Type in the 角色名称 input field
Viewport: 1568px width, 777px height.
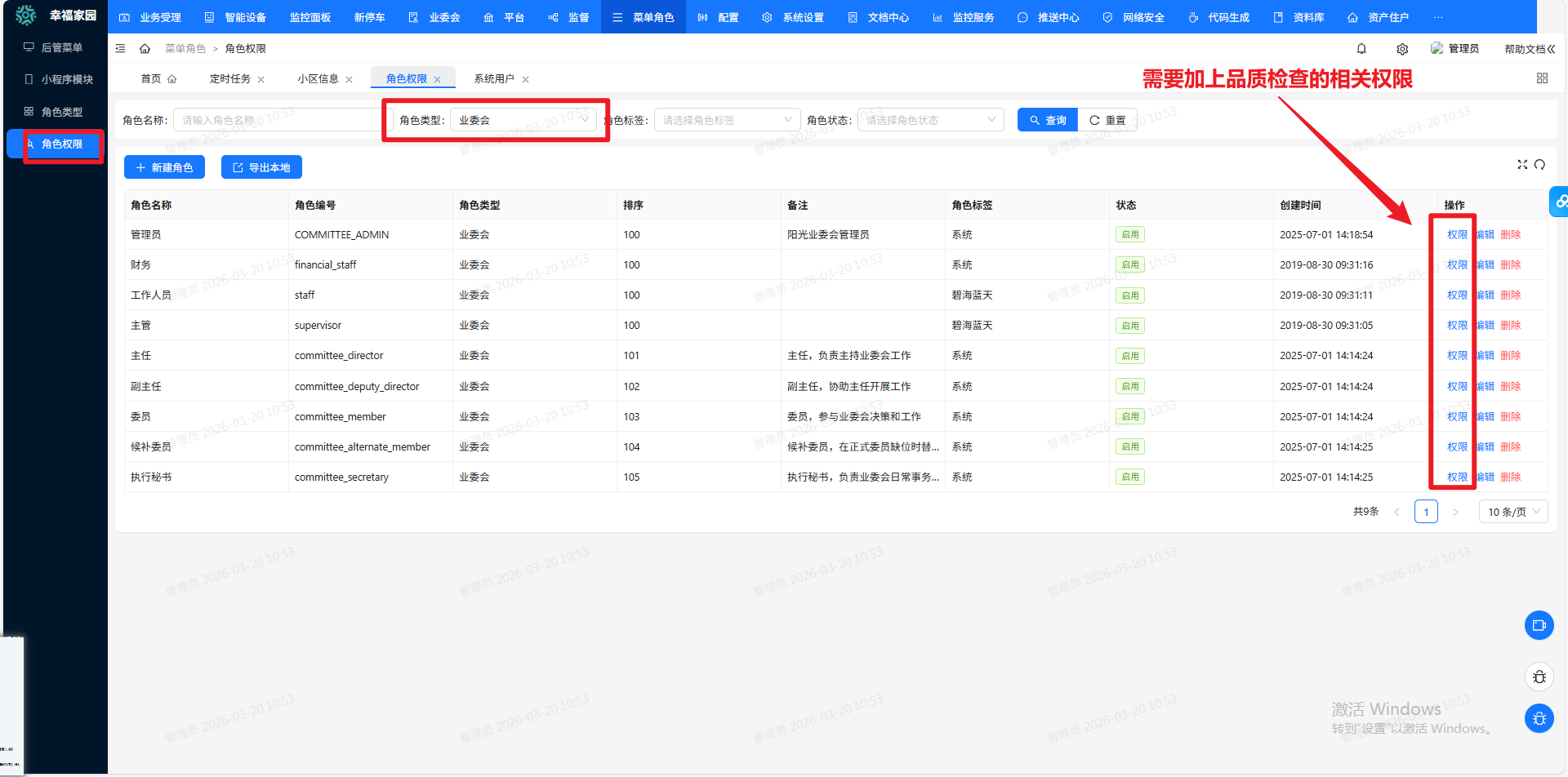[x=278, y=120]
